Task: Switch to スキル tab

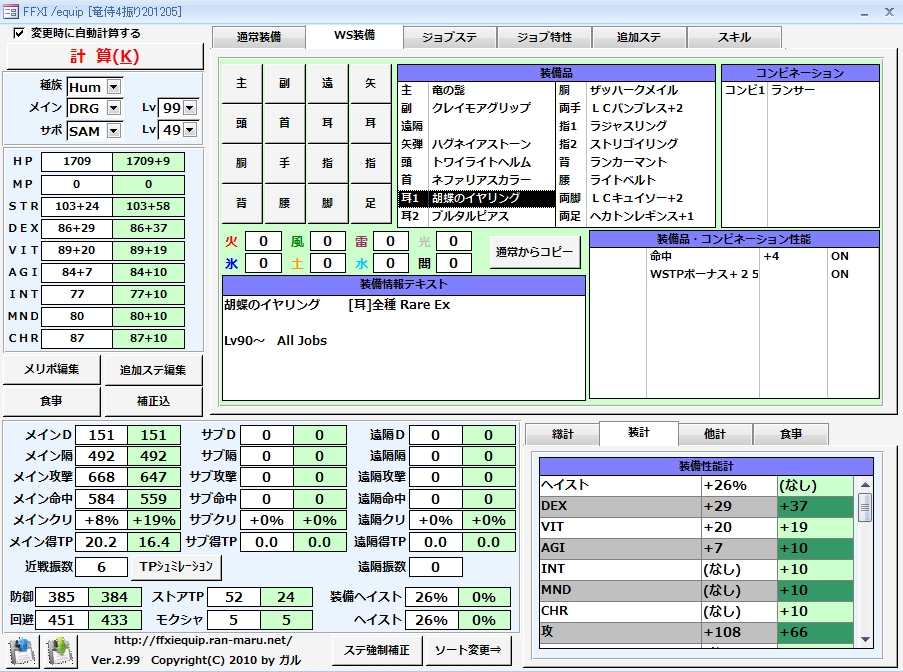Action: (734, 37)
